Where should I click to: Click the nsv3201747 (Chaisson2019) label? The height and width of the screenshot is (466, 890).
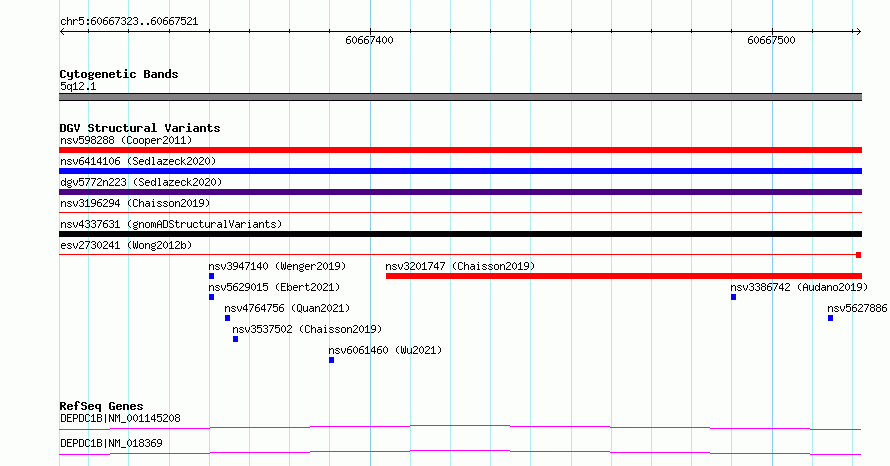[x=460, y=266]
